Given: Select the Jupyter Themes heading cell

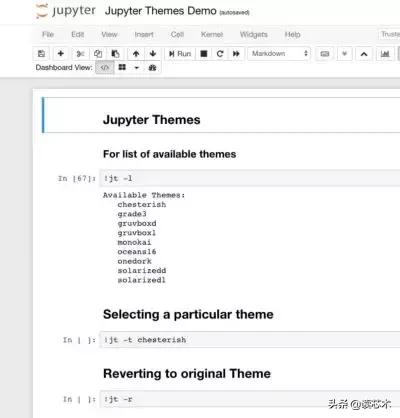Looking at the screenshot, I should pos(221,115).
